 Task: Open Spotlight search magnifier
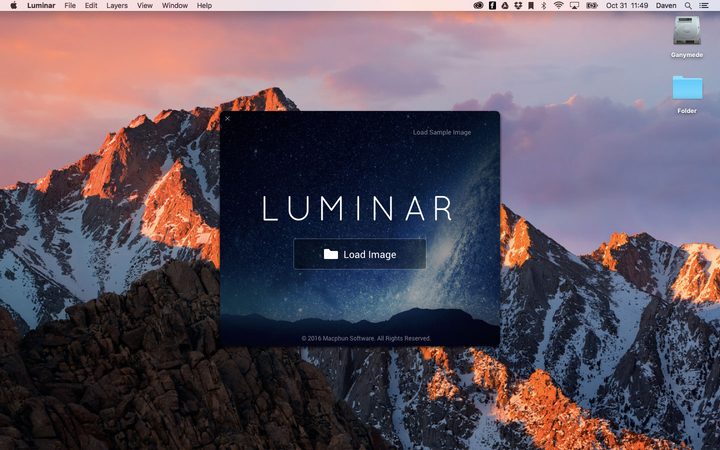coord(688,6)
